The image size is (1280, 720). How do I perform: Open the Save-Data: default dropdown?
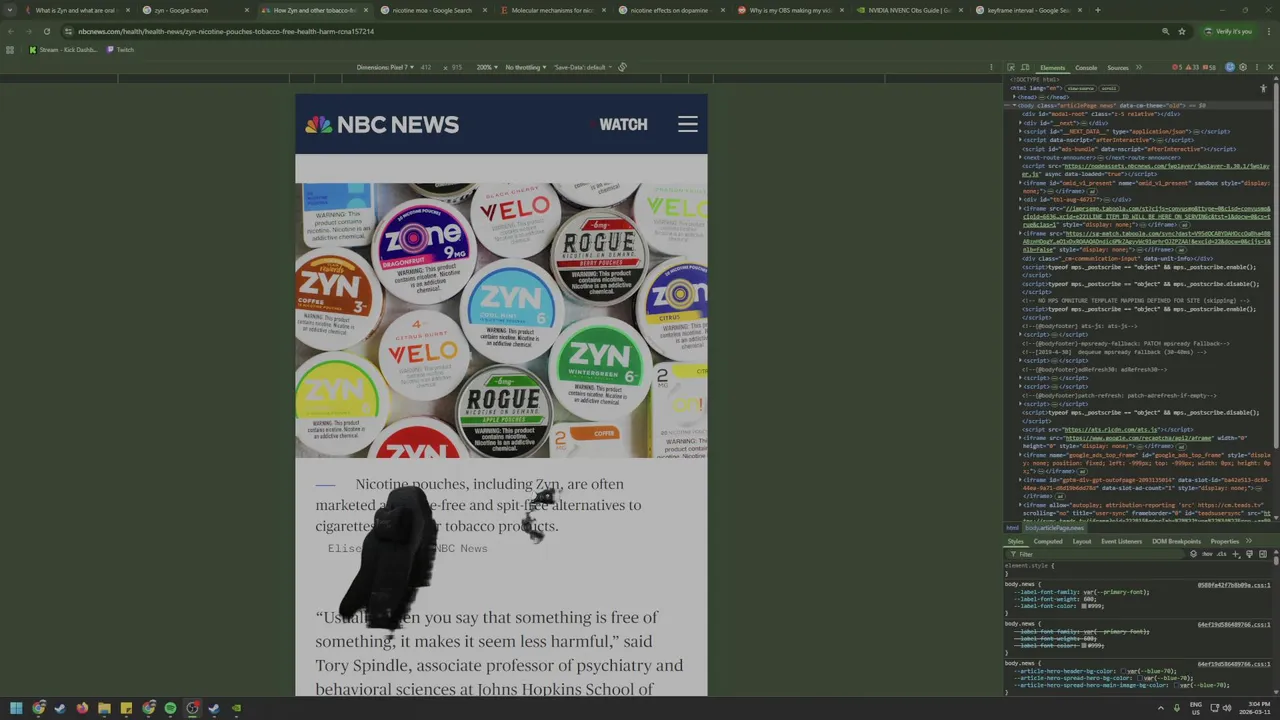(x=581, y=67)
